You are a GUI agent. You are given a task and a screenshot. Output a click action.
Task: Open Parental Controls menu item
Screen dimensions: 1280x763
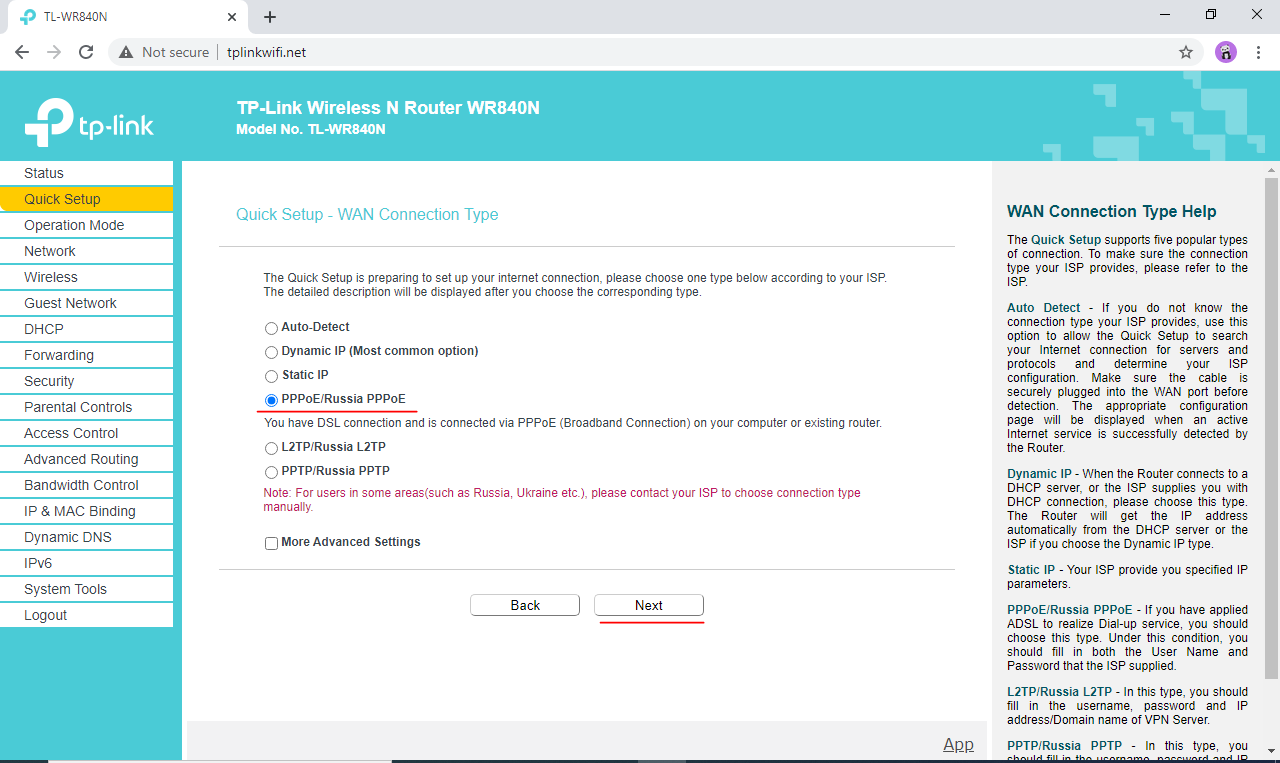click(86, 407)
